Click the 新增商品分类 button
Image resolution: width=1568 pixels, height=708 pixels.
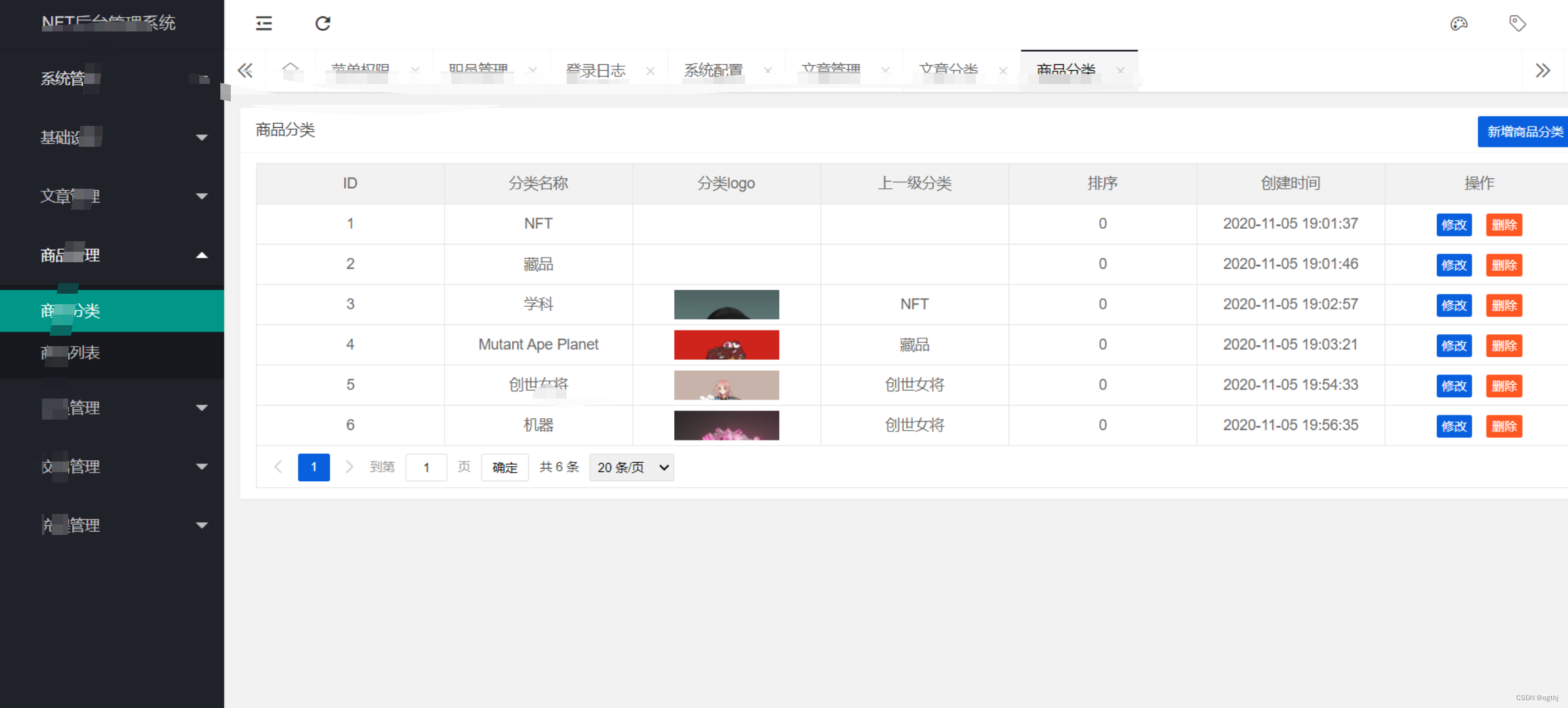click(x=1523, y=132)
